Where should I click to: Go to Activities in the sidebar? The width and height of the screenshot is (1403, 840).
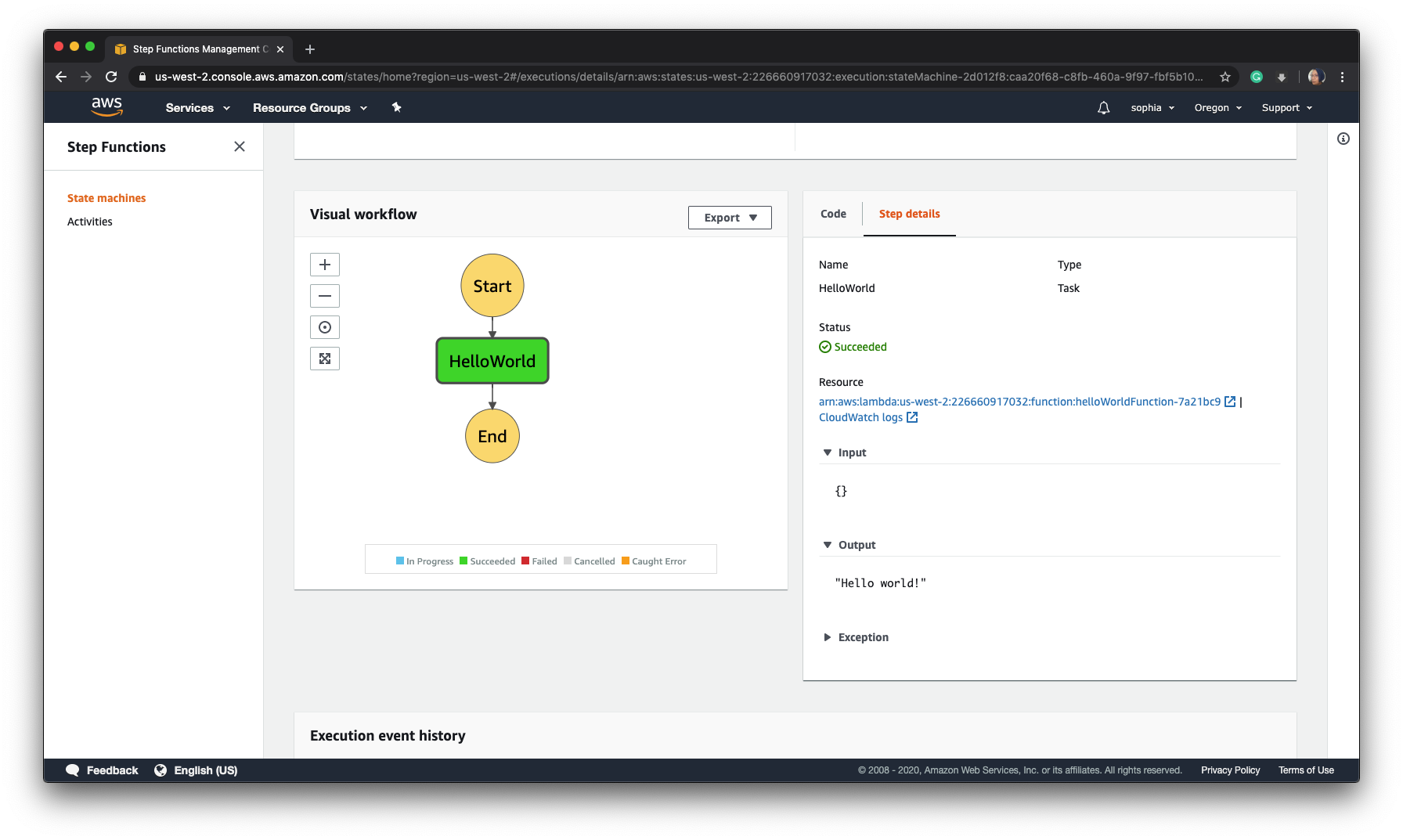point(89,221)
